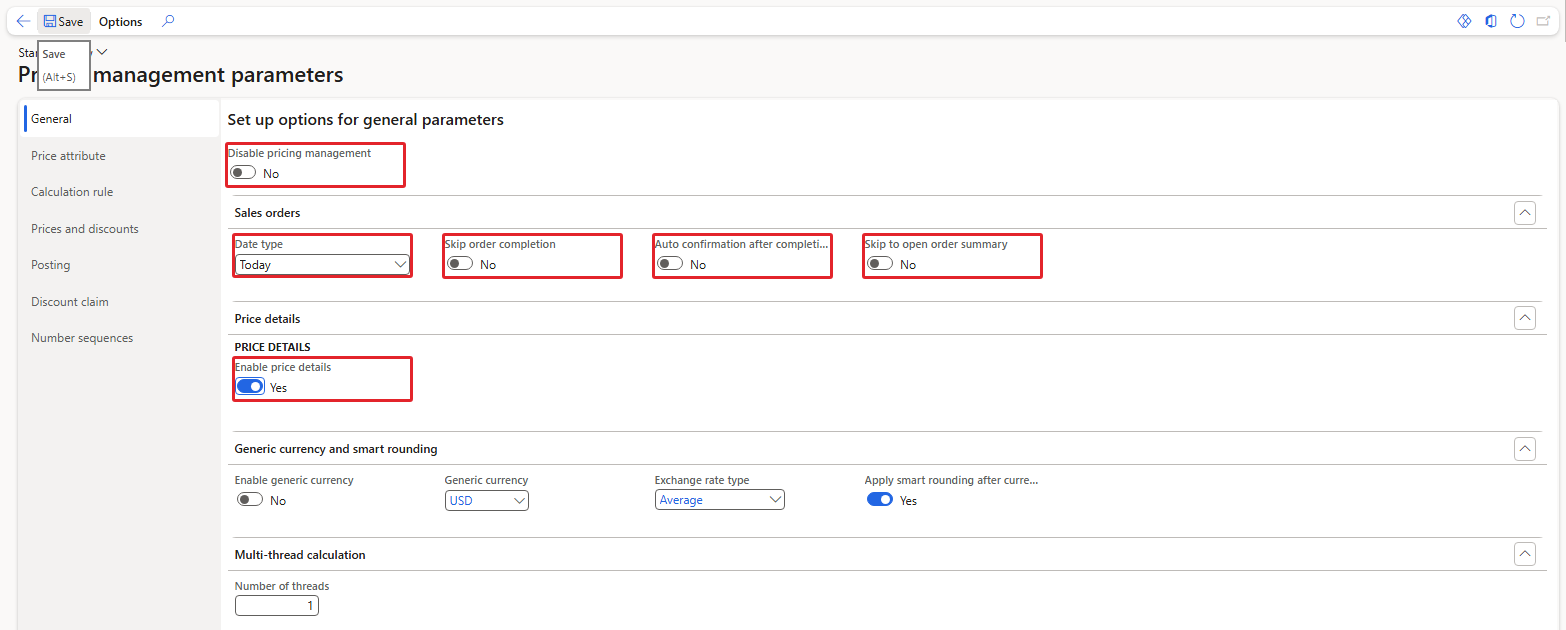Collapse the Sales orders section
Screen dimensions: 1566x630
pos(1525,213)
